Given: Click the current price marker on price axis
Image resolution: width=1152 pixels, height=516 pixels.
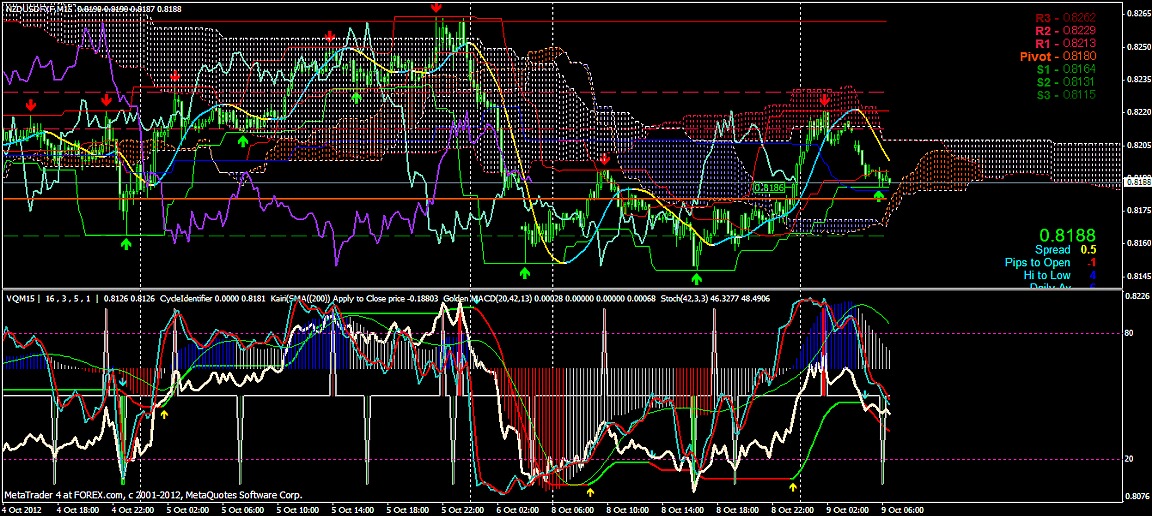Looking at the screenshot, I should [x=1137, y=181].
